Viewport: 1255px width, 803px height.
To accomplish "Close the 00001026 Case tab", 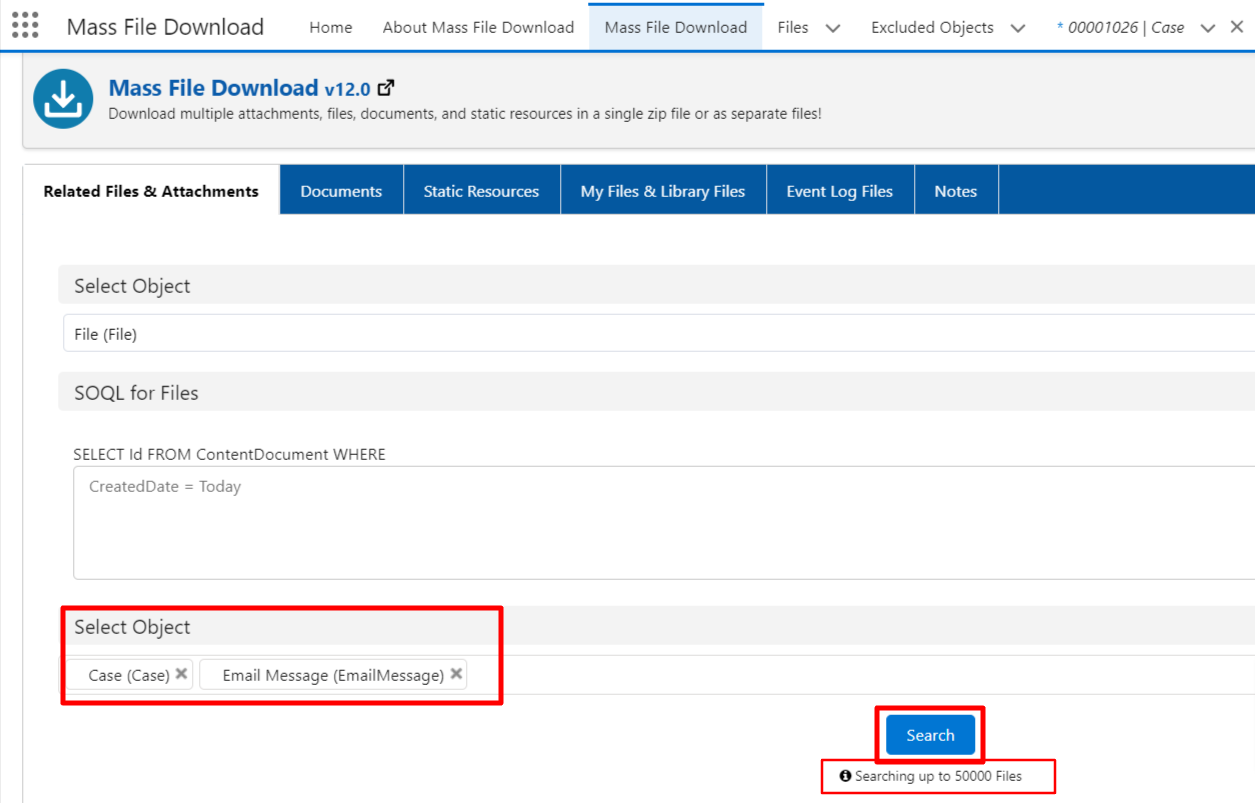I will (1237, 27).
